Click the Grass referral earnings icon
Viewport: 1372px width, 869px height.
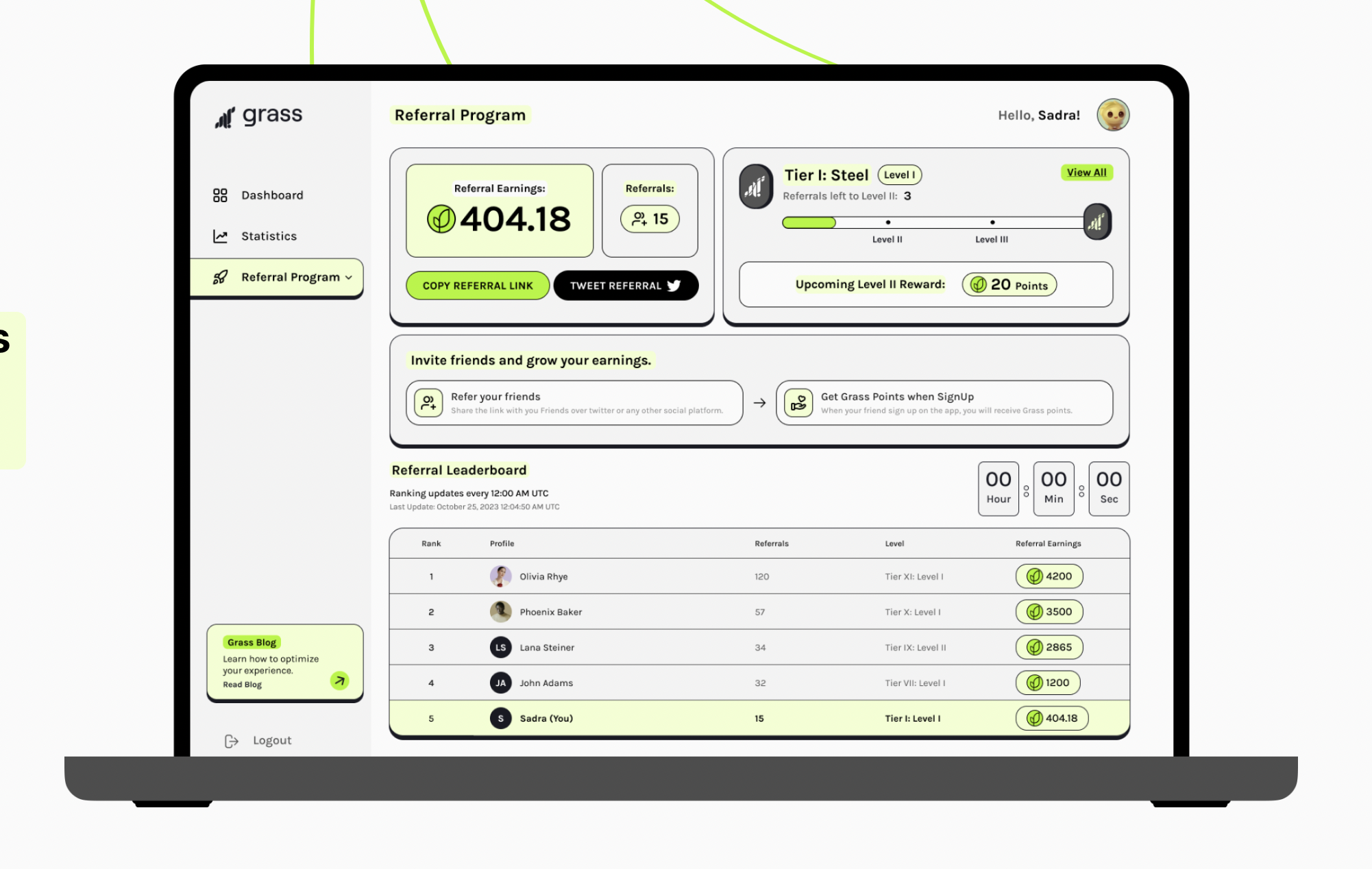[441, 218]
